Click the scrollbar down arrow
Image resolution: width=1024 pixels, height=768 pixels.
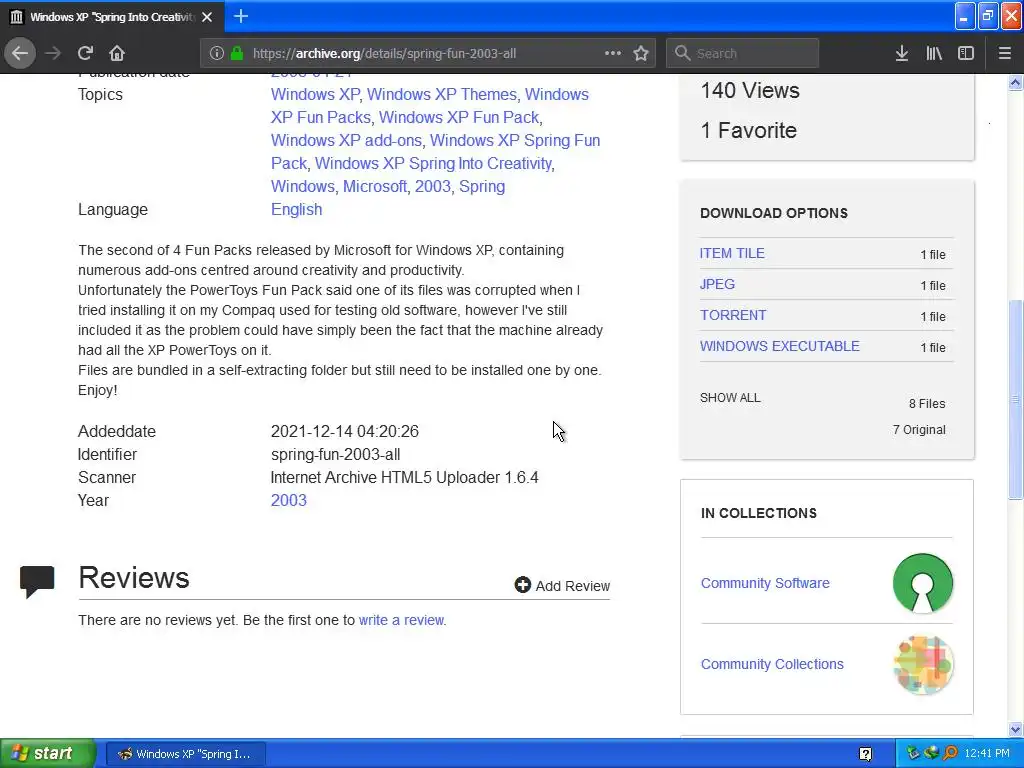[x=1015, y=729]
